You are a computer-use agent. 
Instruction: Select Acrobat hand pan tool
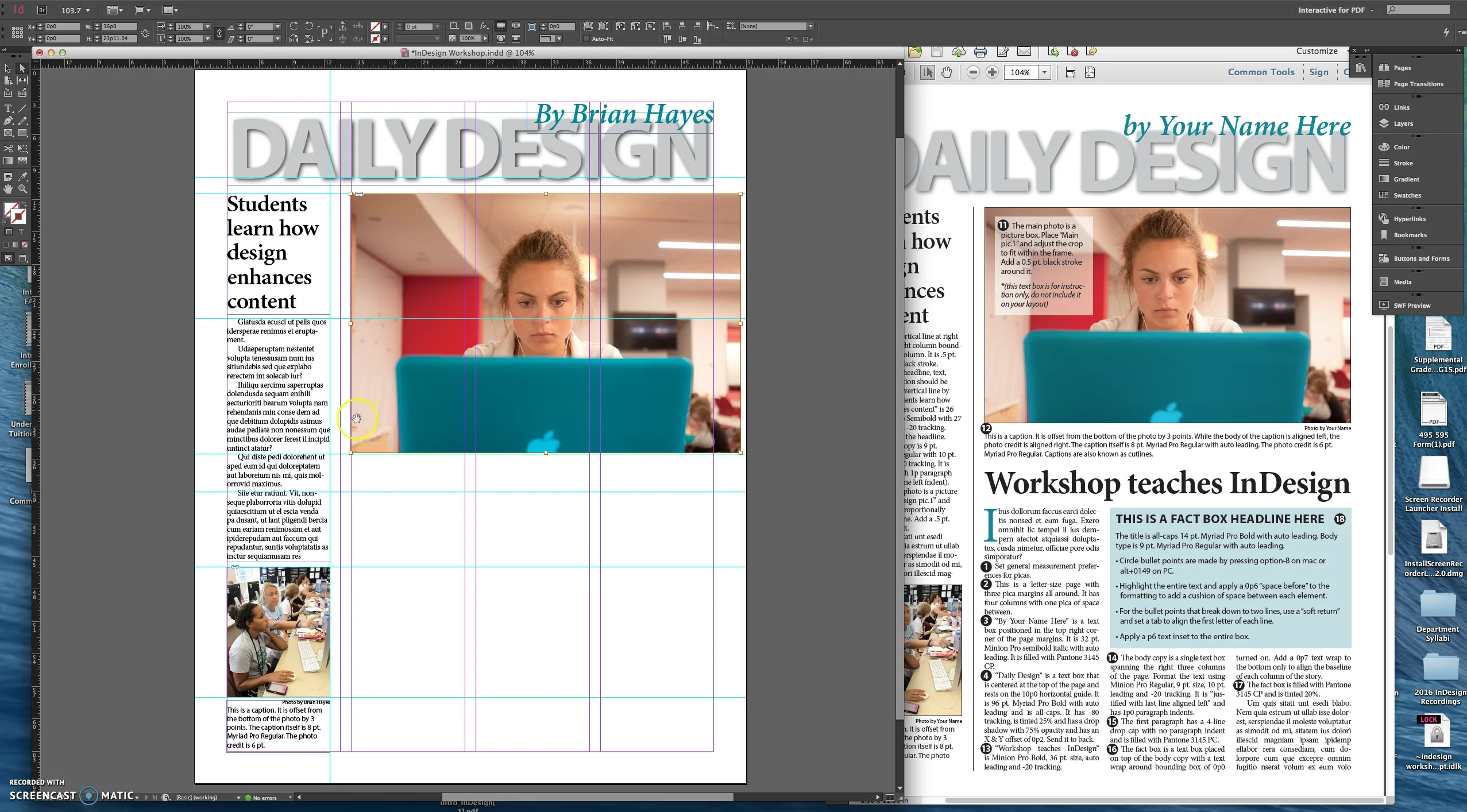(946, 72)
